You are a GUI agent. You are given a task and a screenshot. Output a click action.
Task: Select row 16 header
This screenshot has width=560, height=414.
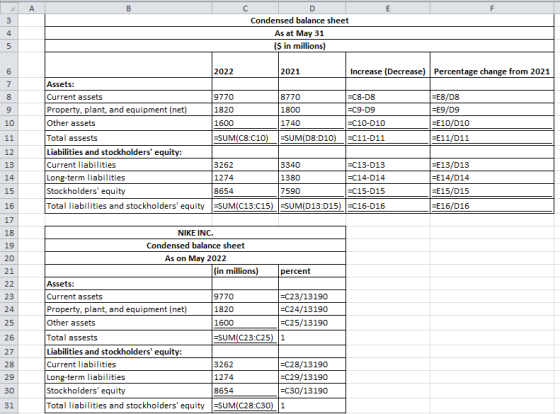click(9, 206)
